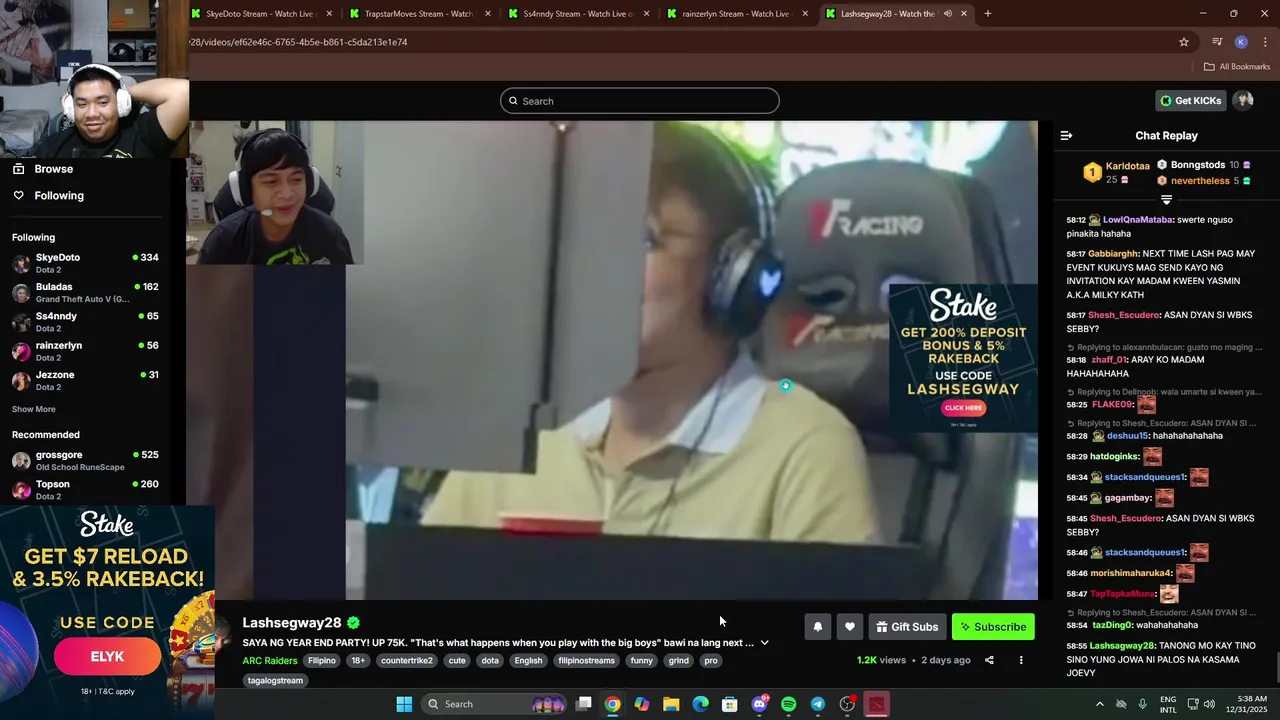
Task: Expand the gift leaderboard arrow in chat
Action: coord(1166,200)
